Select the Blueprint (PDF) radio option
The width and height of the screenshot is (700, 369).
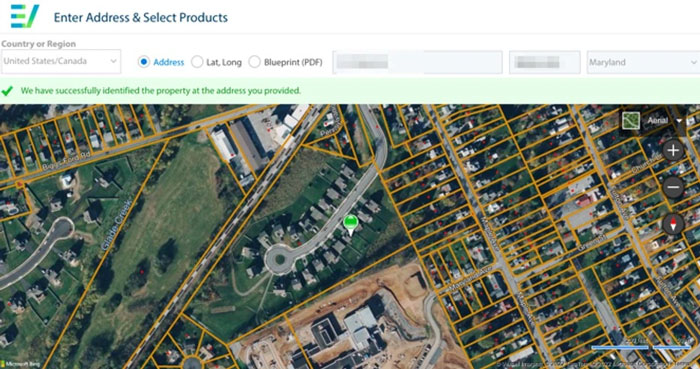click(254, 62)
